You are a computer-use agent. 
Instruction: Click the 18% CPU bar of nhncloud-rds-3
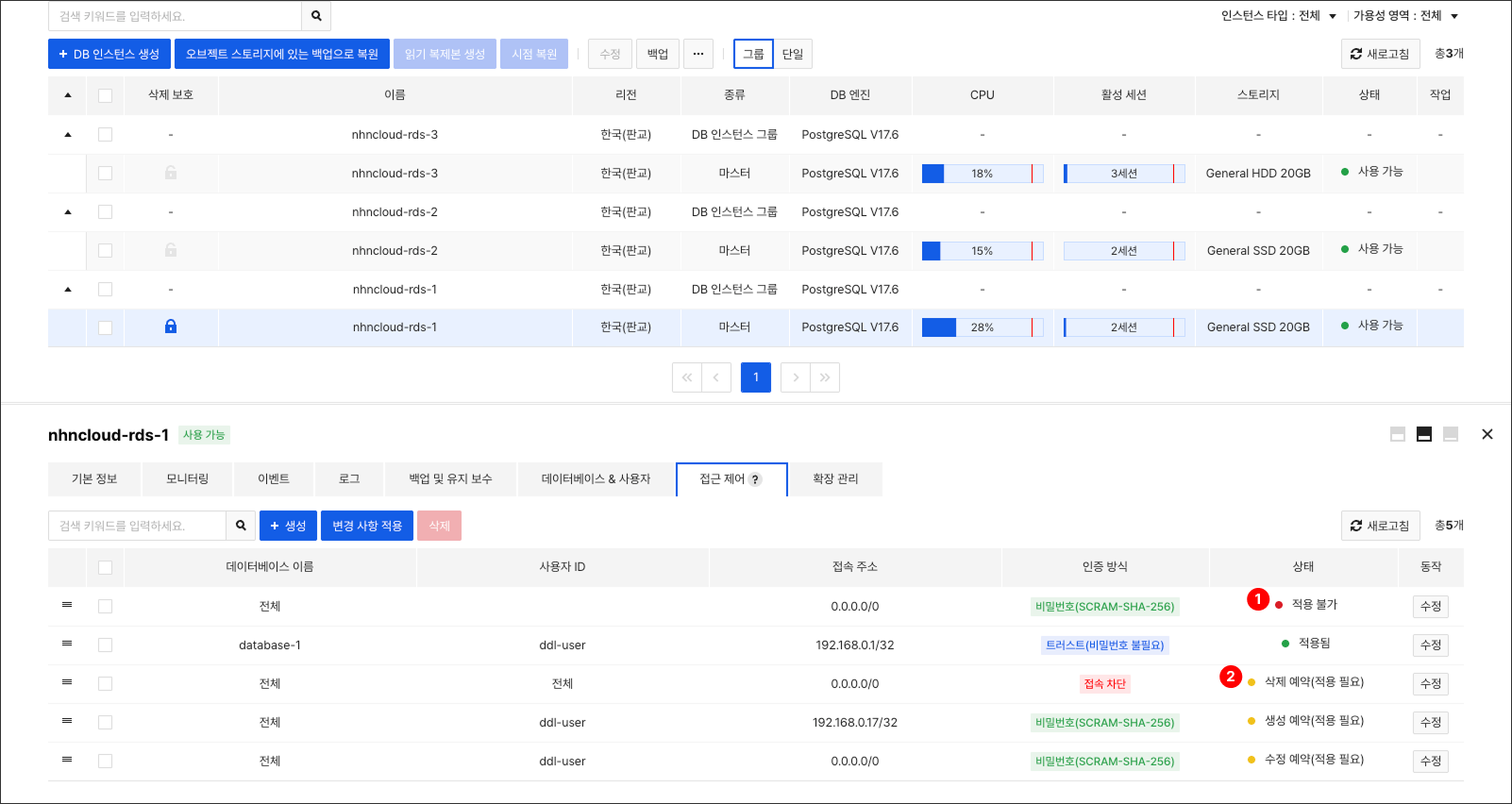pyautogui.click(x=983, y=174)
